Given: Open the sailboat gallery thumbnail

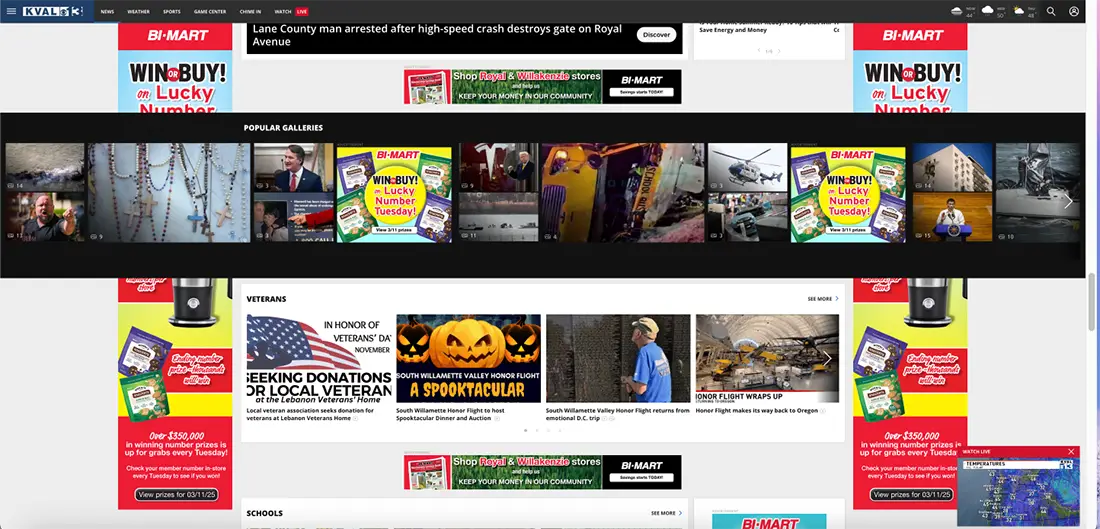Looking at the screenshot, I should click(1038, 193).
